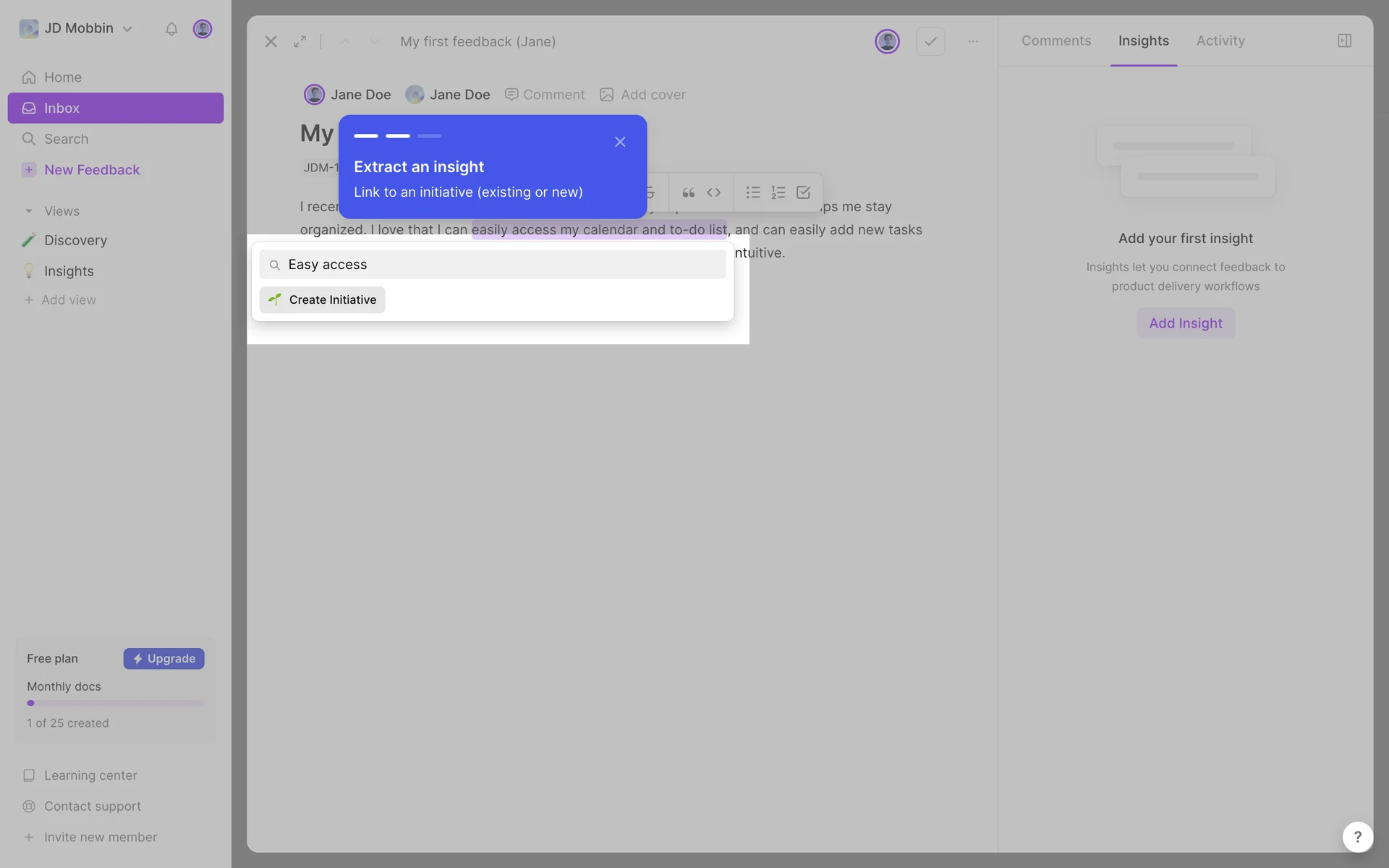This screenshot has width=1389, height=868.
Task: Open the help question mark button
Action: click(x=1357, y=837)
